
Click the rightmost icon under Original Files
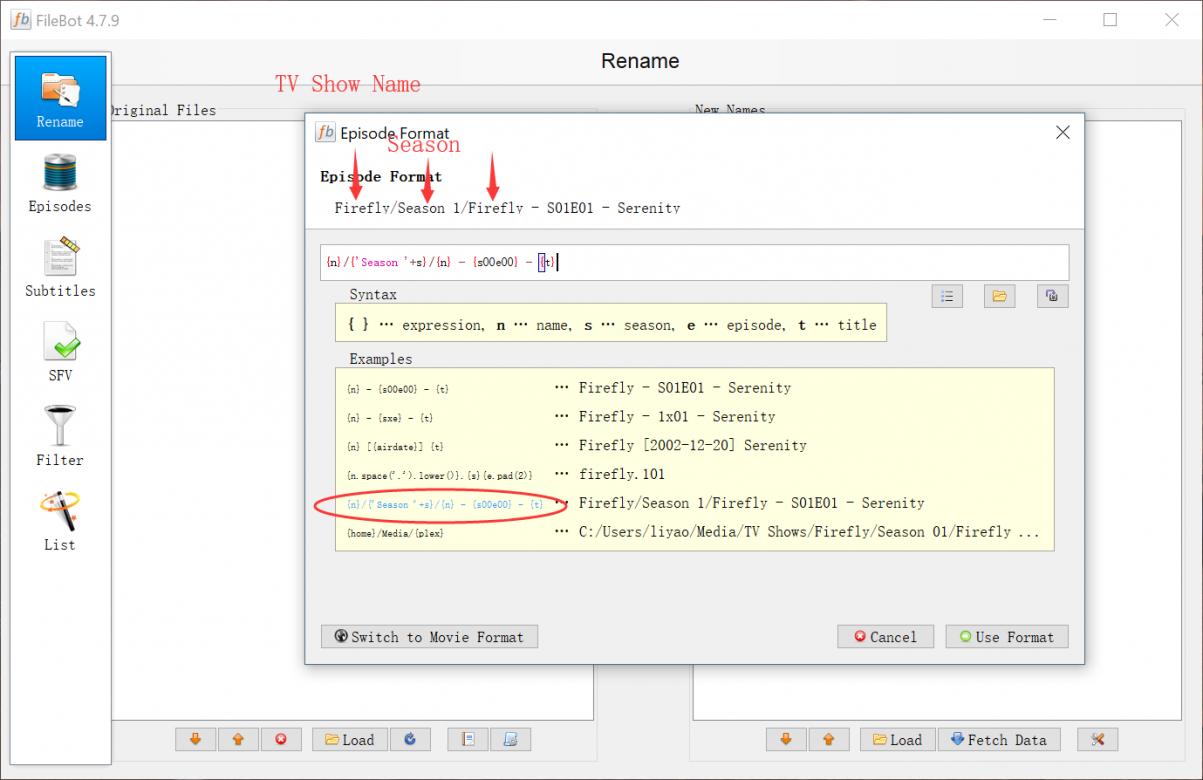pos(510,740)
